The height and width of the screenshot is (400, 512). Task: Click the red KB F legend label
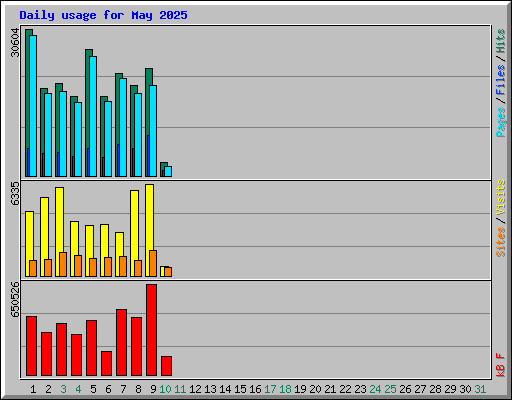tap(500, 365)
